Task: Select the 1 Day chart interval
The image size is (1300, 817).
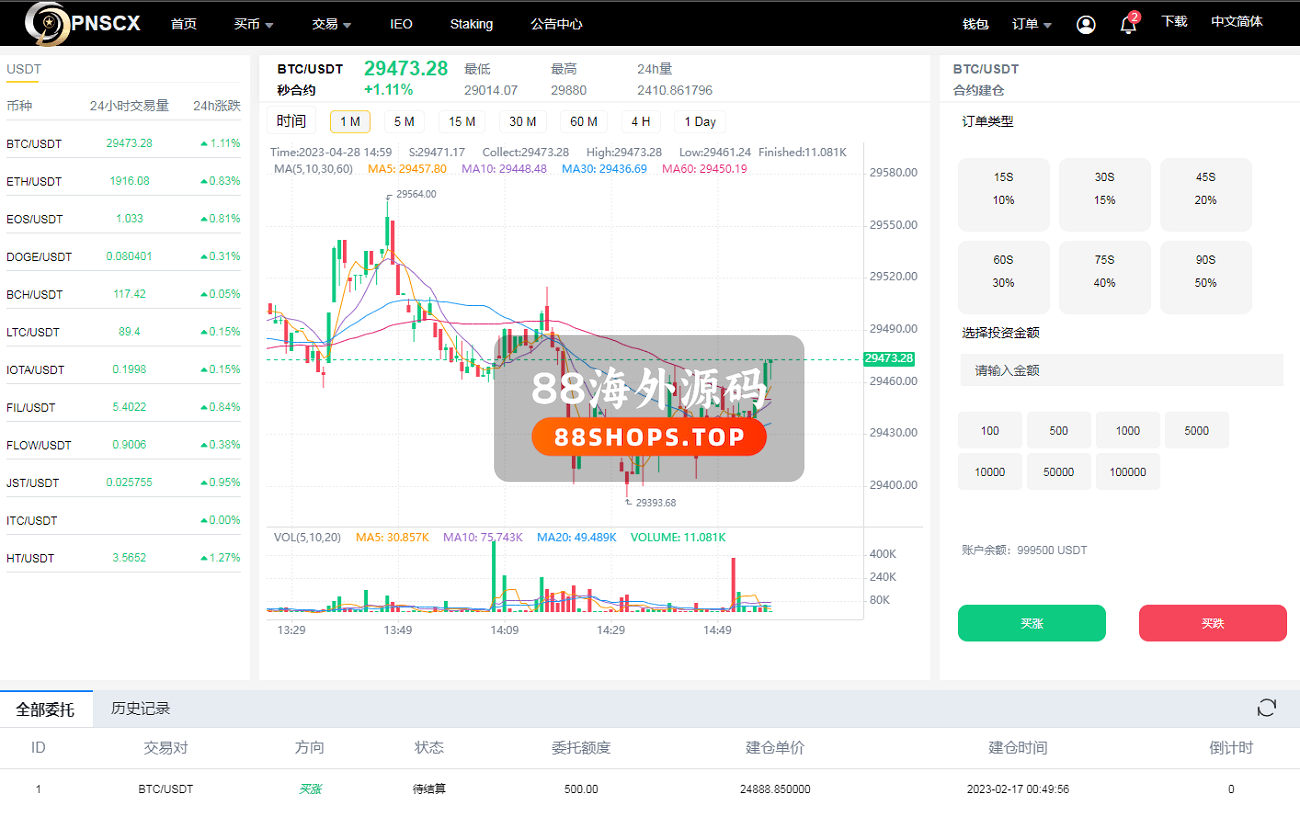Action: click(x=699, y=121)
